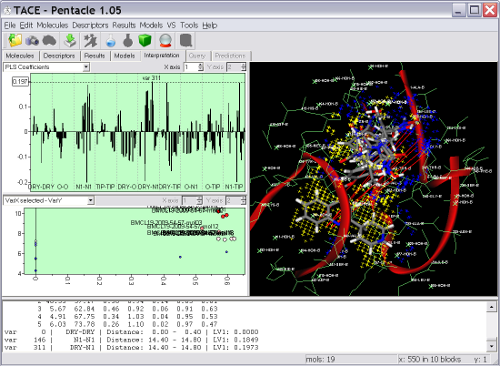Image resolution: width=500 pixels, height=366 pixels.
Task: Click the magic wand stars icon
Action: (90, 41)
